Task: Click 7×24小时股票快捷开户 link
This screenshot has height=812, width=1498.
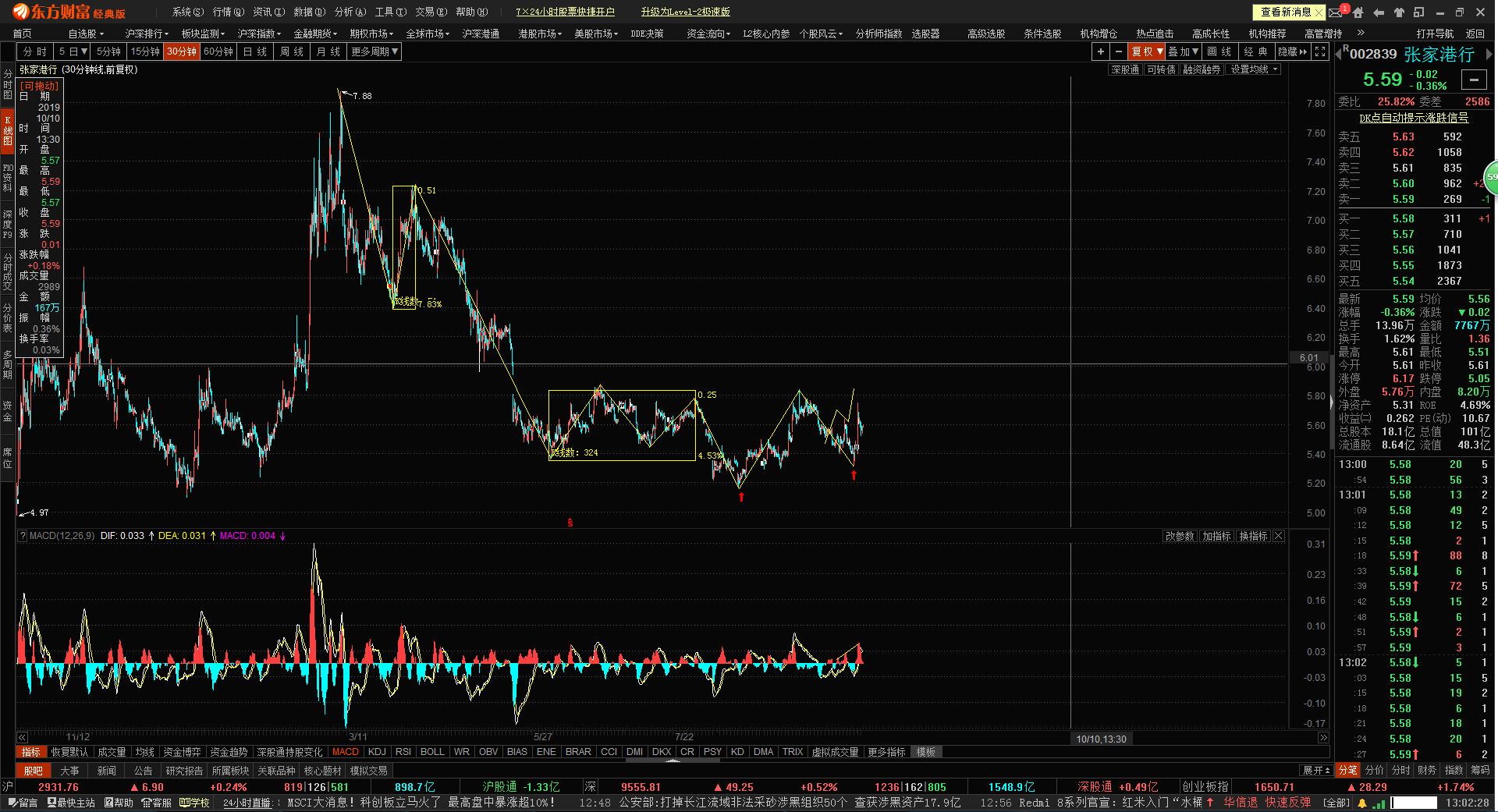Action: [565, 12]
